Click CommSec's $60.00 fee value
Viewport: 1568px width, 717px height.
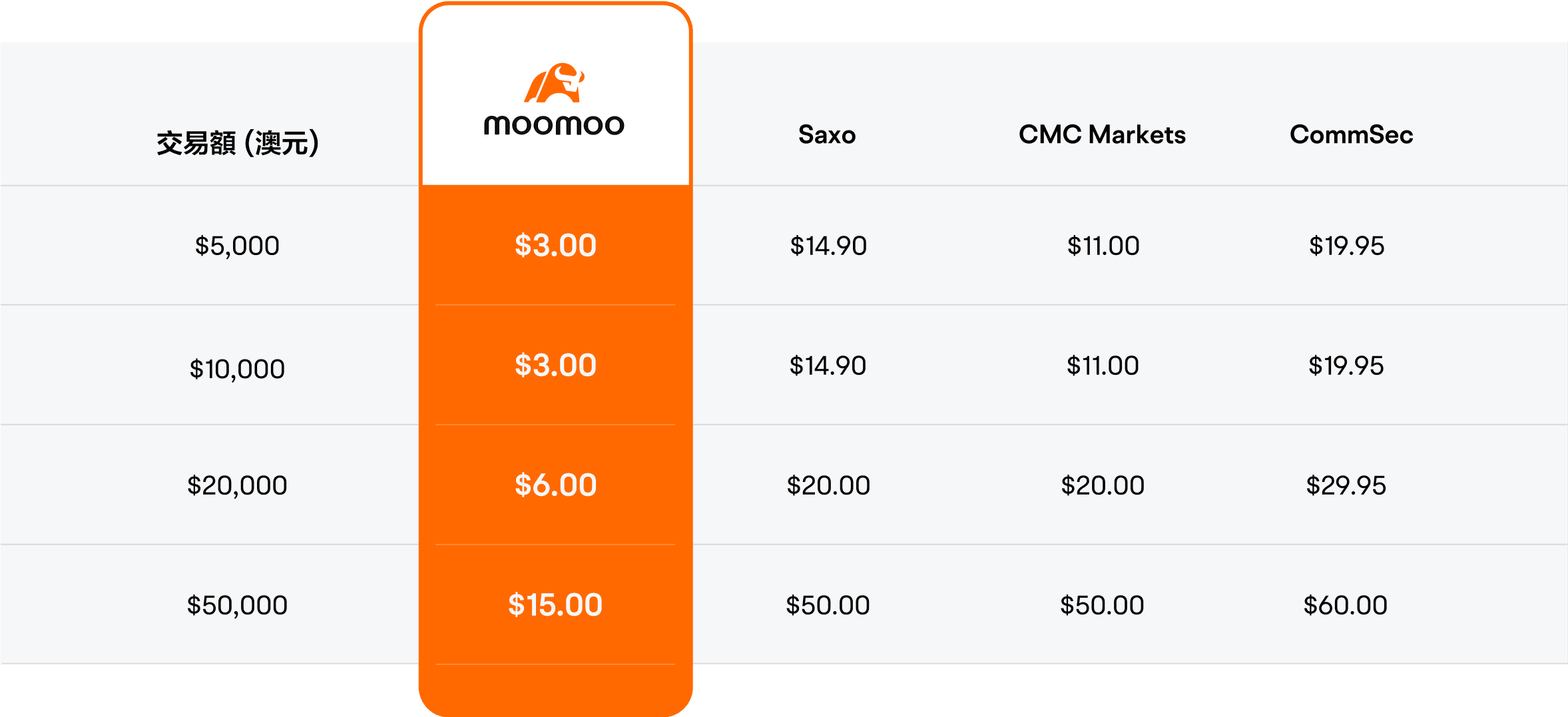[1345, 605]
